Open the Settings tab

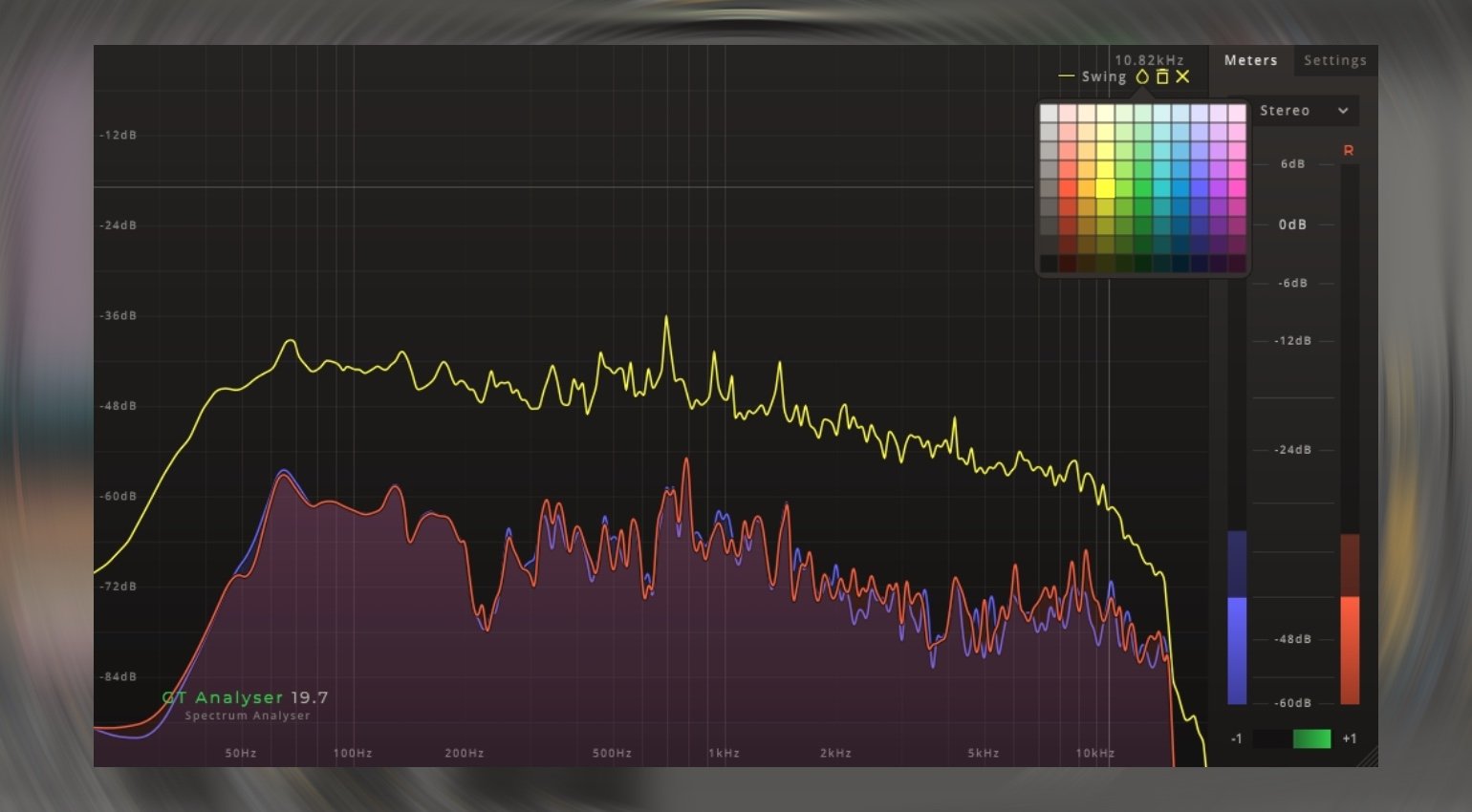click(x=1334, y=60)
